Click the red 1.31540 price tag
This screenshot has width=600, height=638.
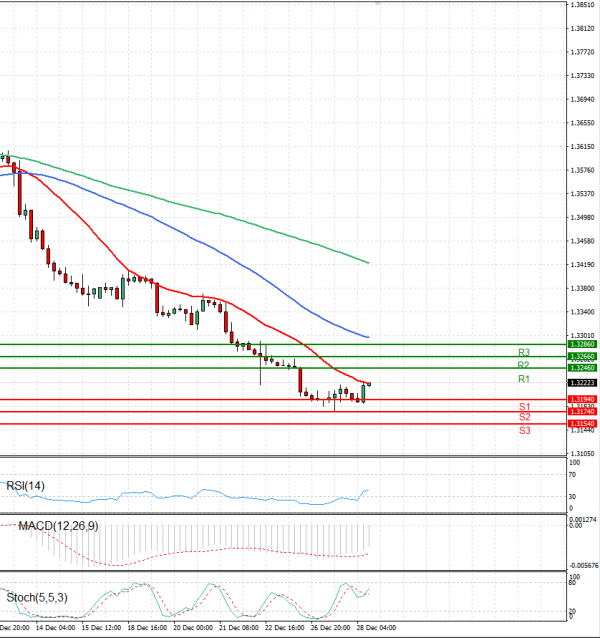582,424
